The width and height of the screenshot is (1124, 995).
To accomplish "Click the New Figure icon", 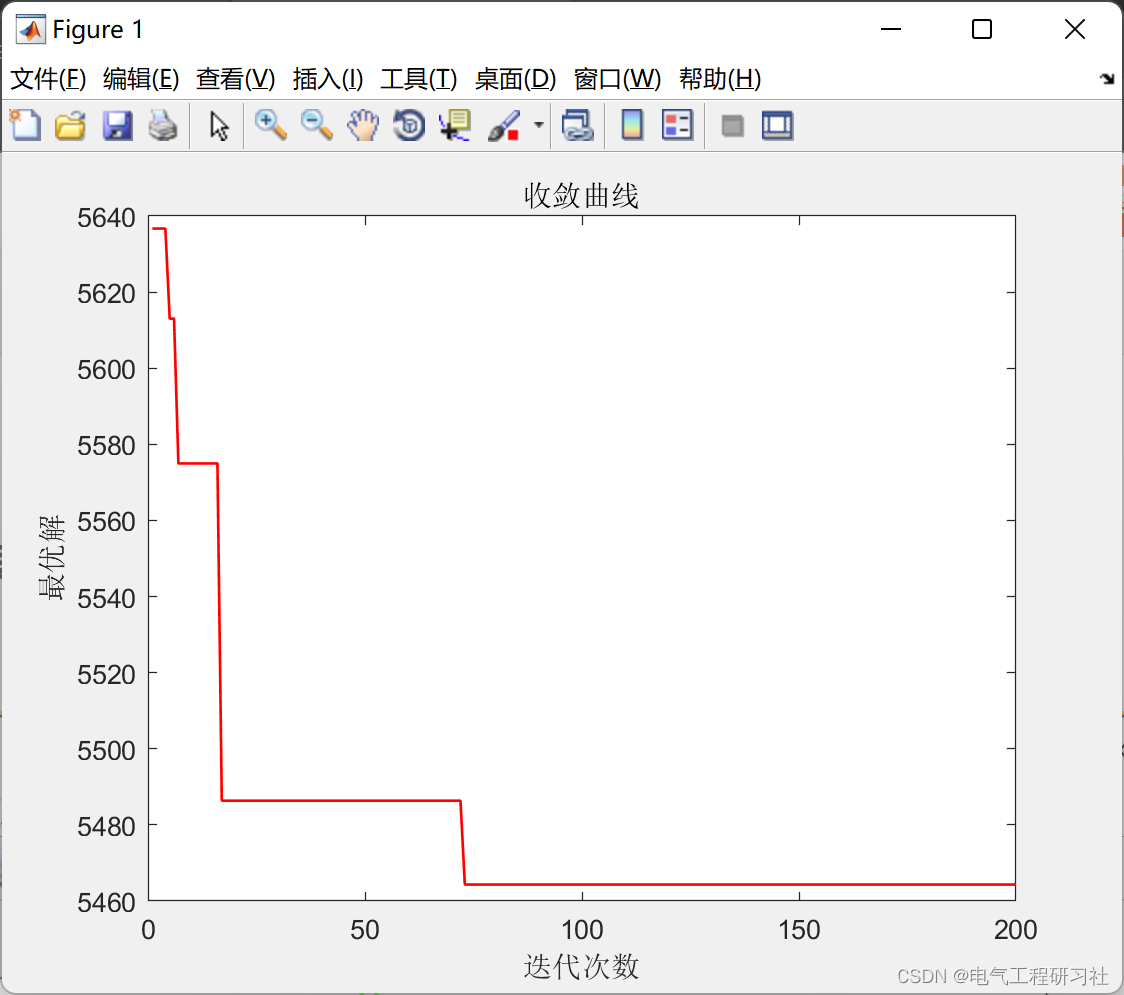I will (x=25, y=125).
